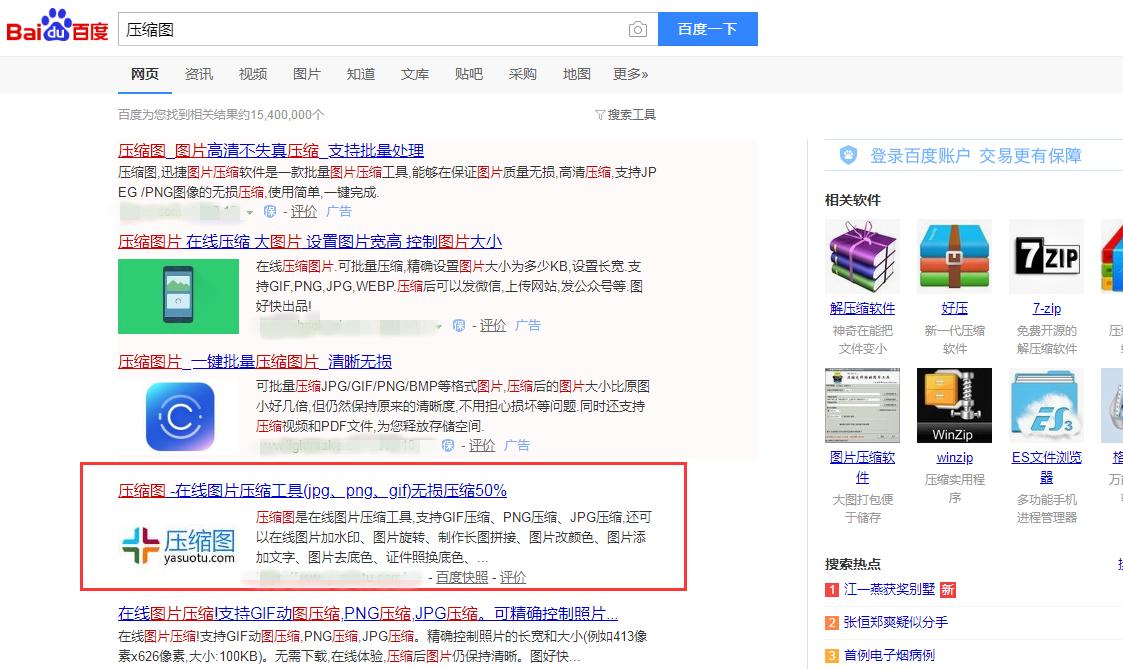Expand the 更多 dropdown menu
Viewport: 1123px width, 669px height.
[631, 74]
